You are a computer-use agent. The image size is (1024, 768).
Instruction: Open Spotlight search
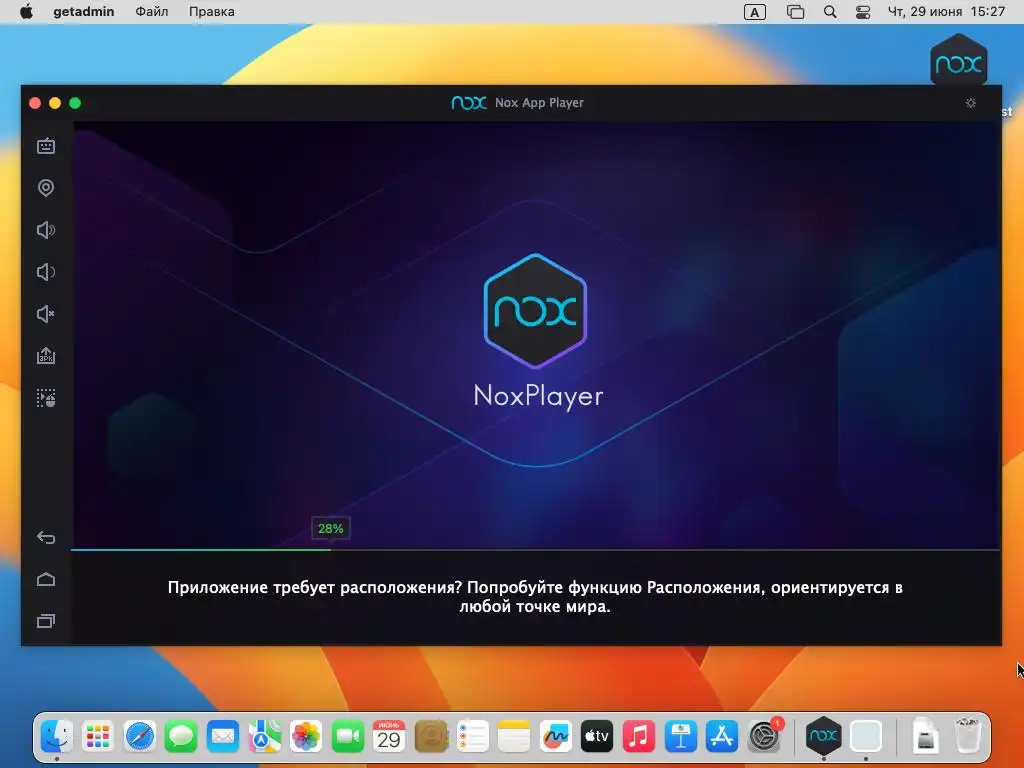pos(830,12)
